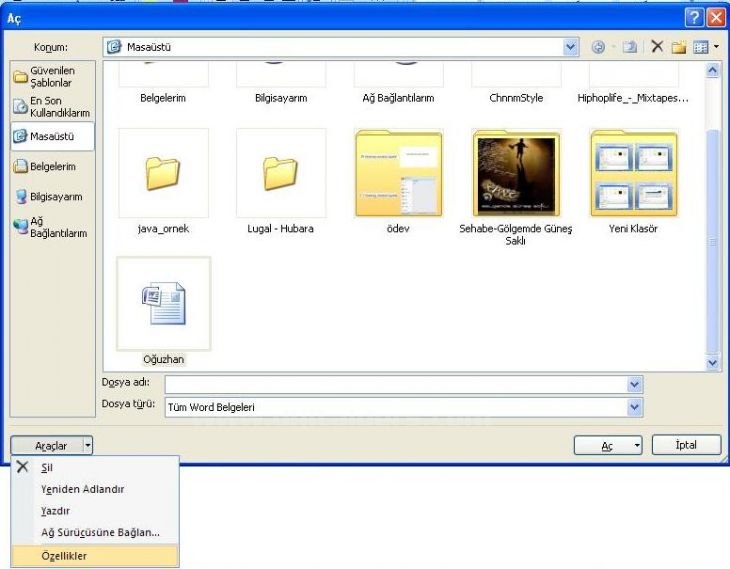Select the Yeni Klasör folder thumbnail
The width and height of the screenshot is (730, 569).
pyautogui.click(x=634, y=173)
